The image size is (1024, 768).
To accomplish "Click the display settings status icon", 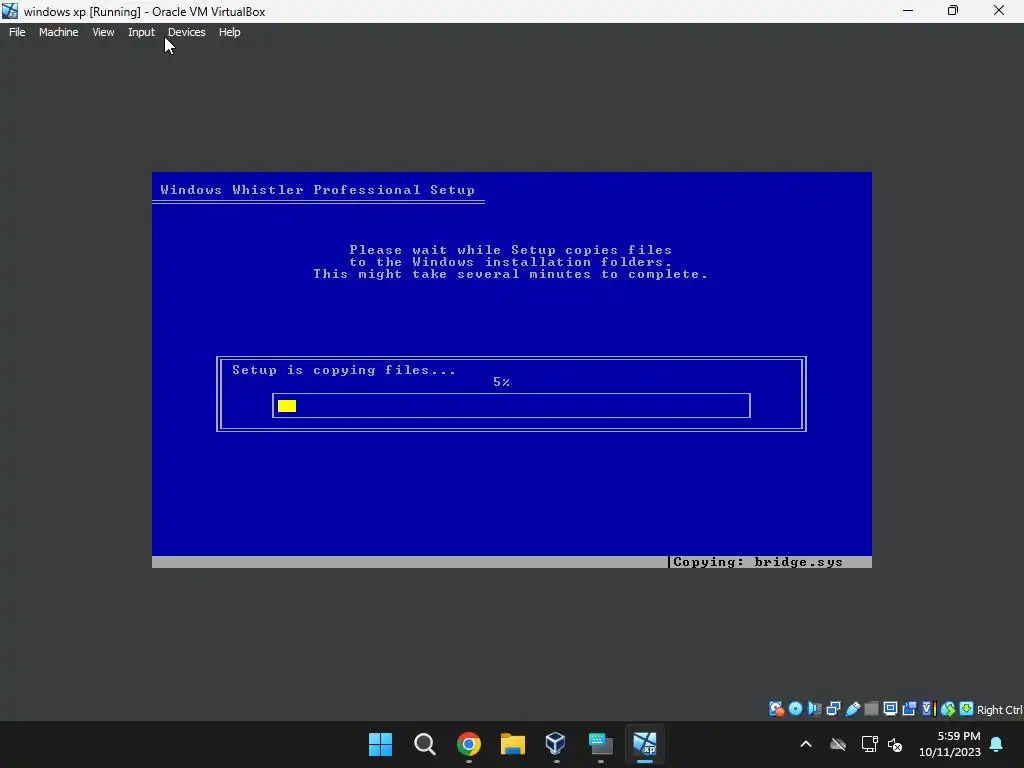I will click(890, 709).
